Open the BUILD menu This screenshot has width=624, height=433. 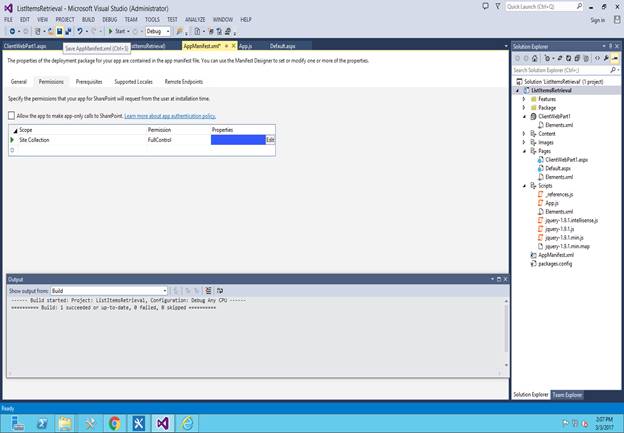88,20
